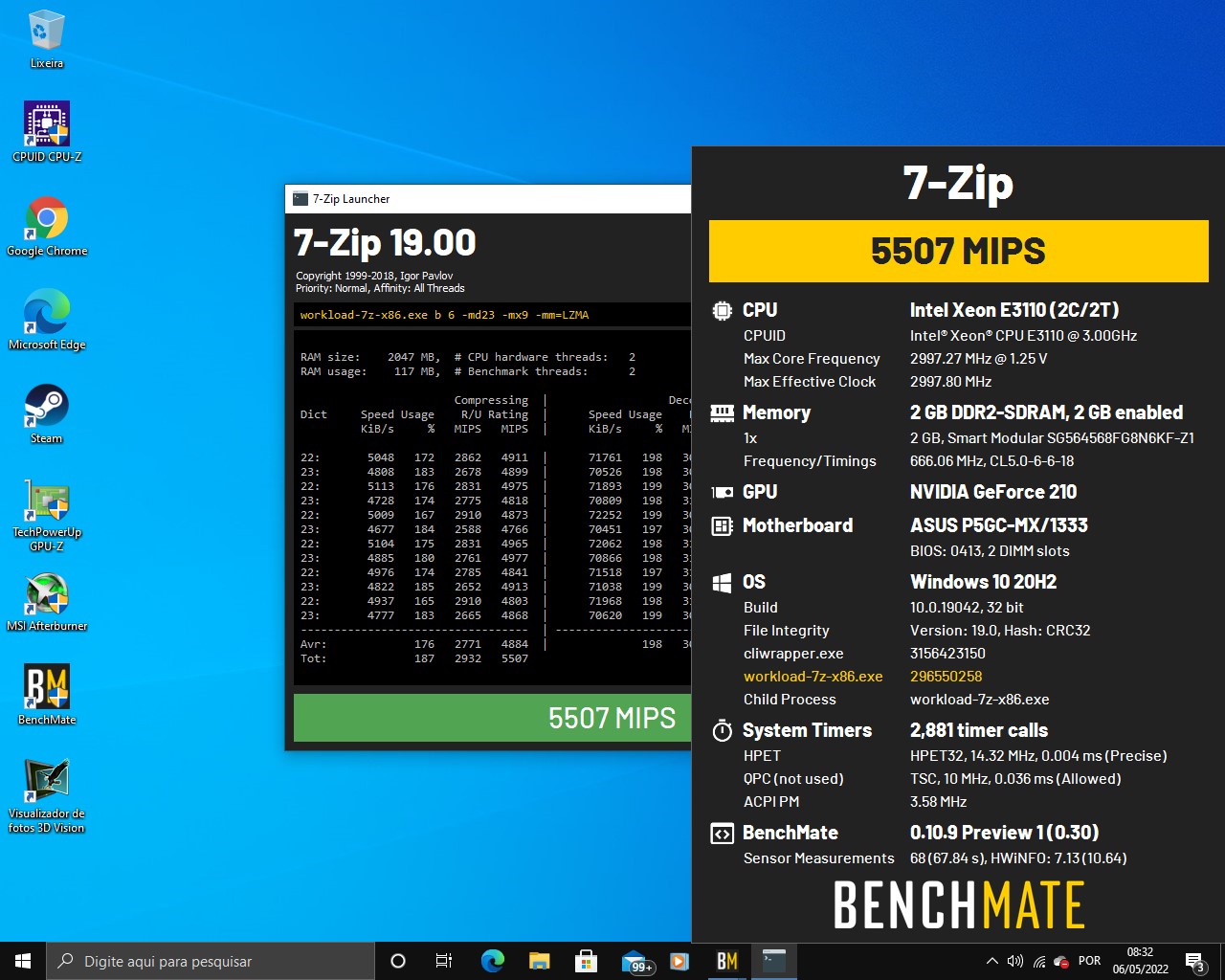The height and width of the screenshot is (980, 1225).
Task: Click the Windows Start button
Action: point(23,961)
